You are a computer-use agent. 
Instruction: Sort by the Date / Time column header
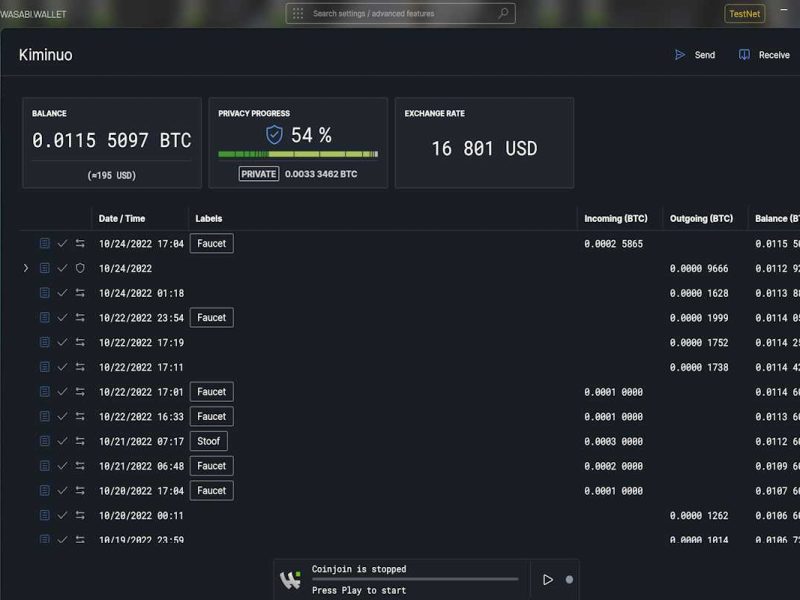point(122,218)
